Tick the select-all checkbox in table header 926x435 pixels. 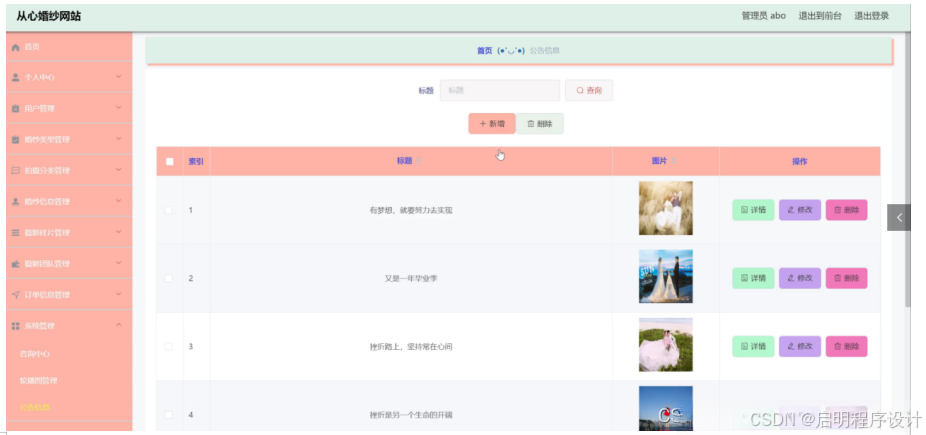click(170, 161)
